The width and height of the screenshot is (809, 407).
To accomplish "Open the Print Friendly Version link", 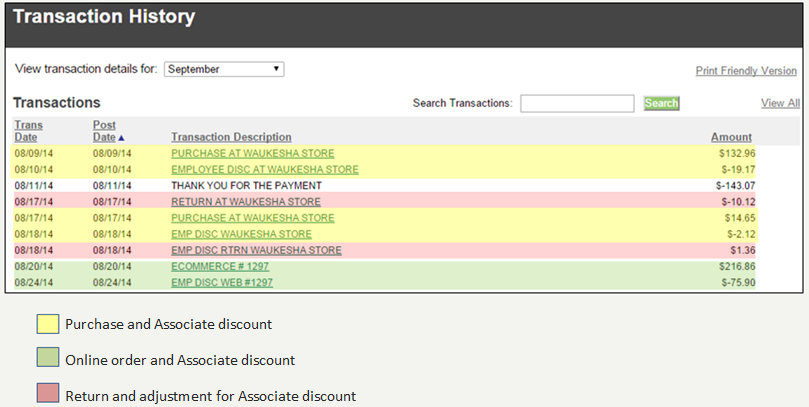I will (746, 71).
